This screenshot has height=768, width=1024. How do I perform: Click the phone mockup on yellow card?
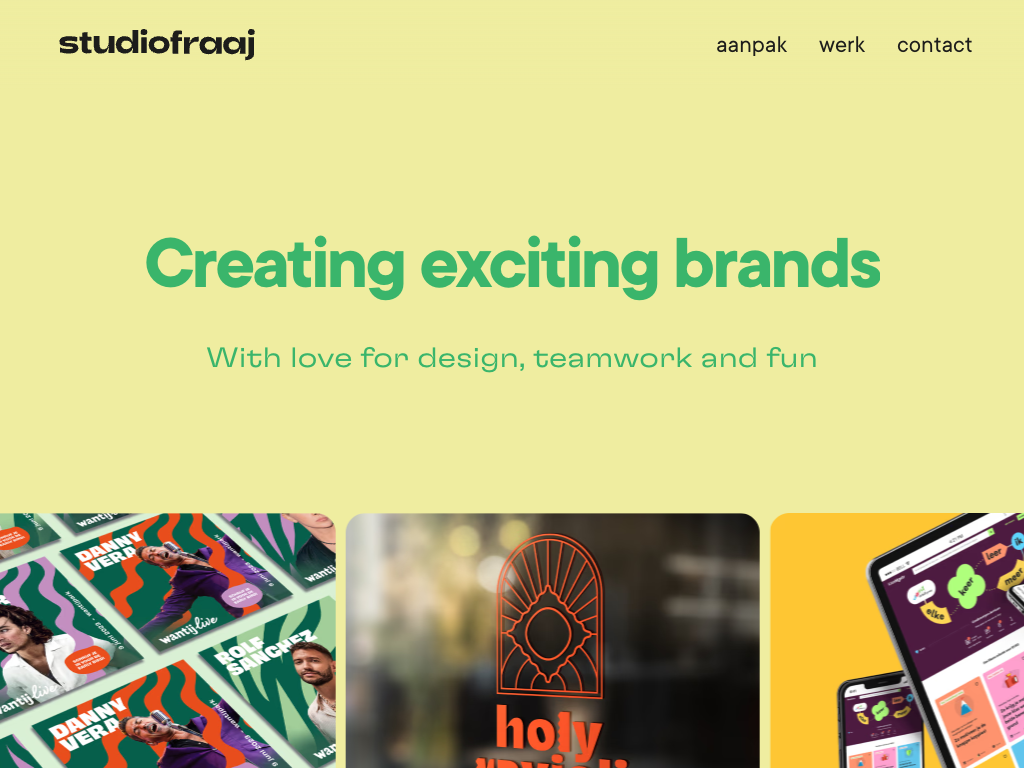coord(882,722)
